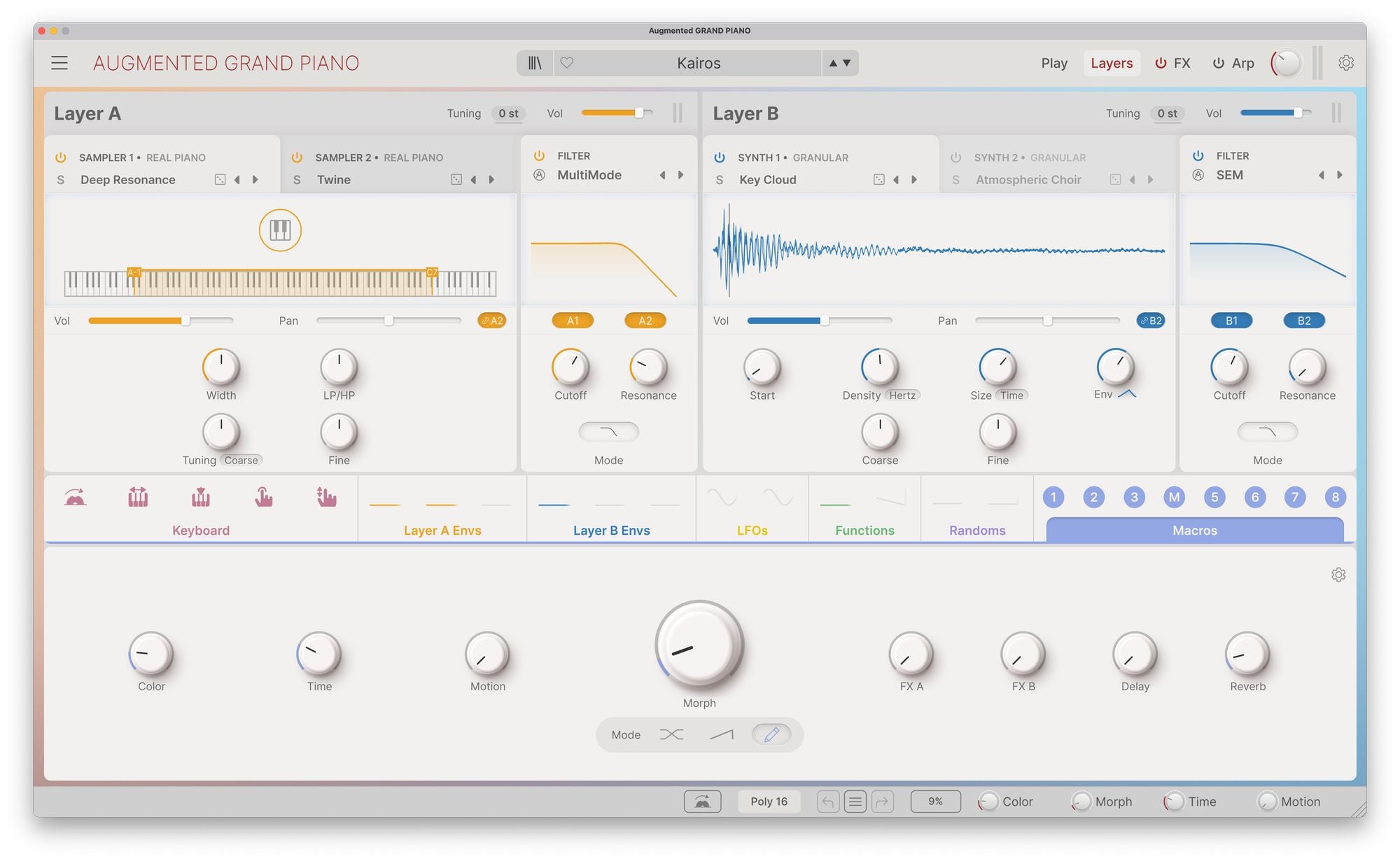Click the A1 filter routing button
Viewport: 1400px width, 861px height.
573,321
